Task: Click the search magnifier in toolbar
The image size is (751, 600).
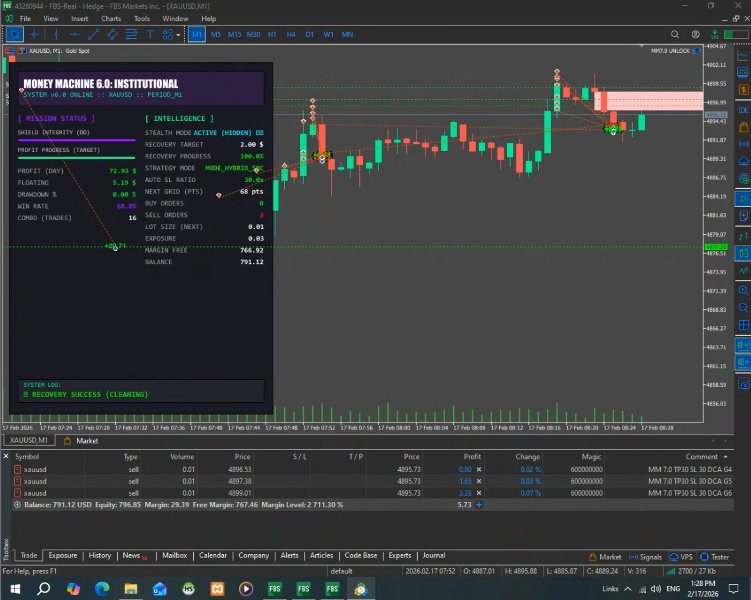Action: click(x=675, y=34)
